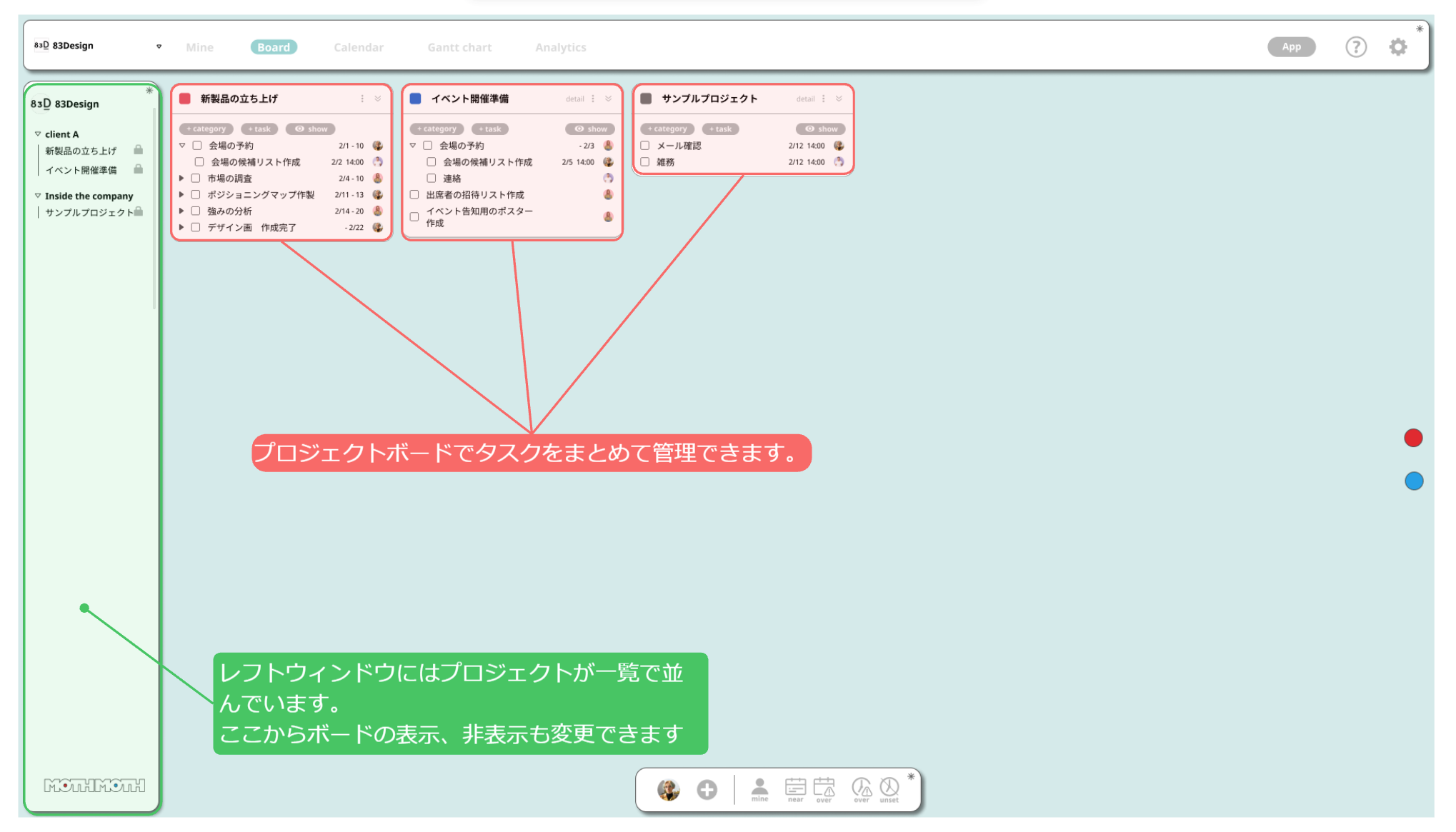Viewport: 1456px width, 832px height.
Task: Open the three-dot menu of 新製品の立ち上げ board
Action: [x=362, y=99]
